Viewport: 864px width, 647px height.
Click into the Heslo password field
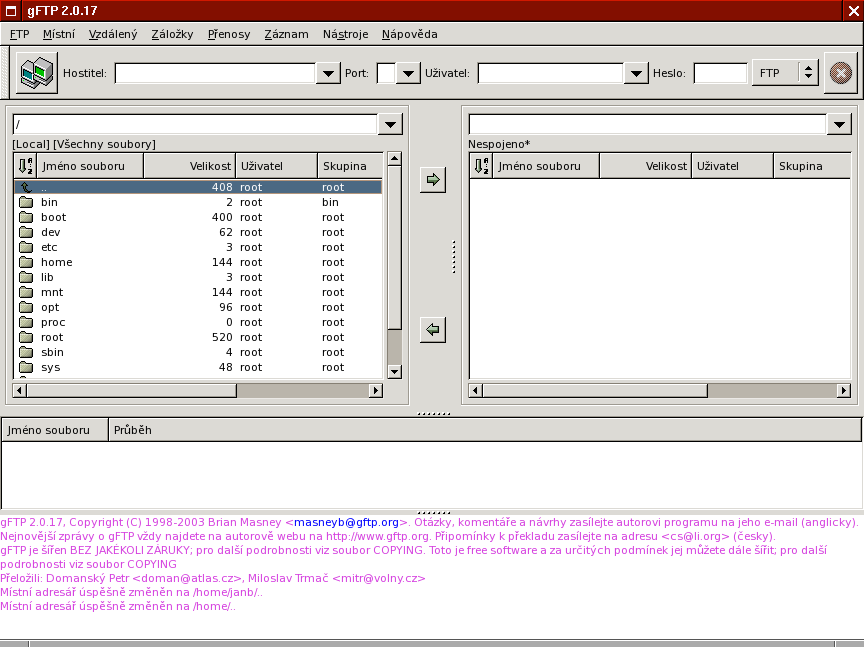(x=720, y=73)
